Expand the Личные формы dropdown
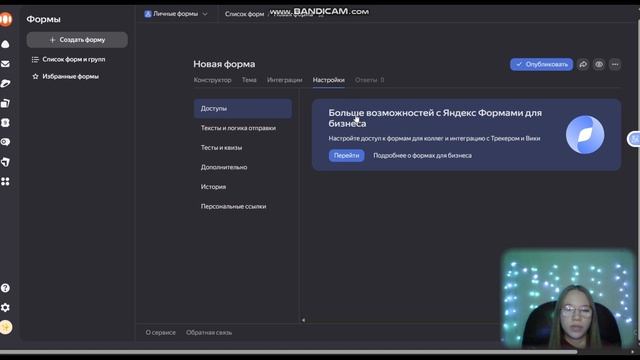The width and height of the screenshot is (640, 360). (176, 14)
